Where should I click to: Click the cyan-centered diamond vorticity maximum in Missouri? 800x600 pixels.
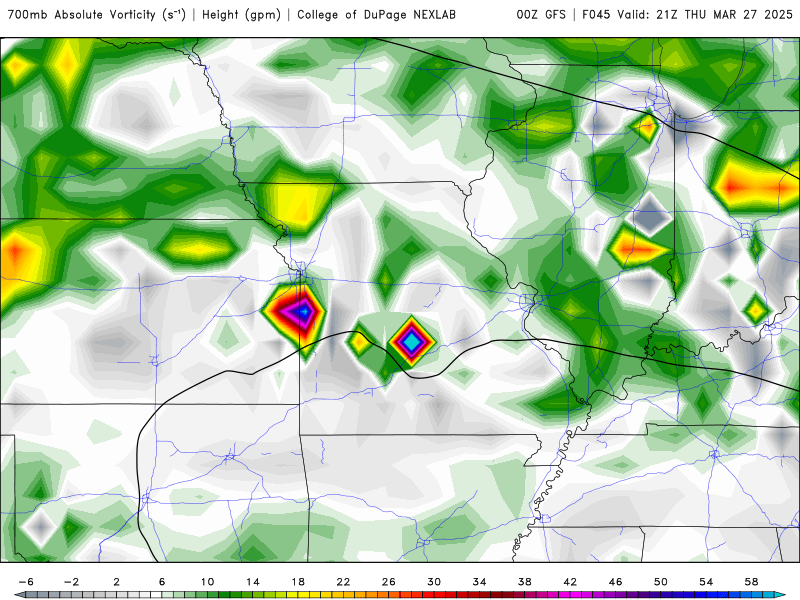coord(411,341)
